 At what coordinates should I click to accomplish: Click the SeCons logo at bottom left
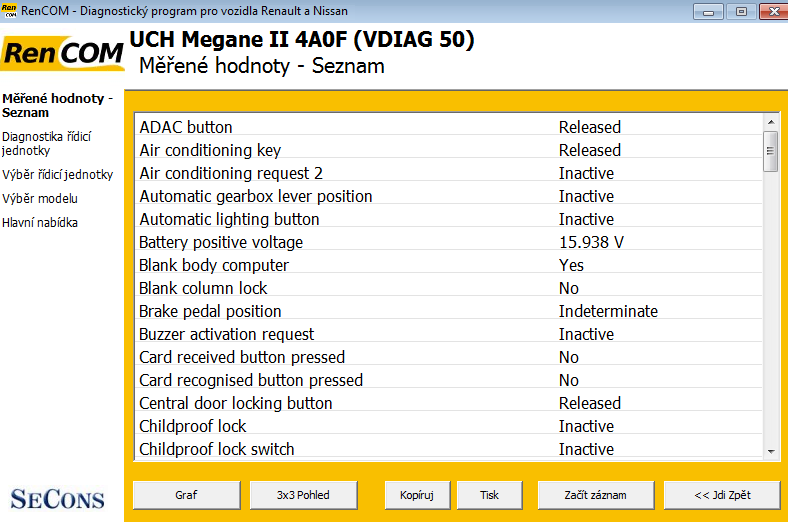tap(58, 497)
